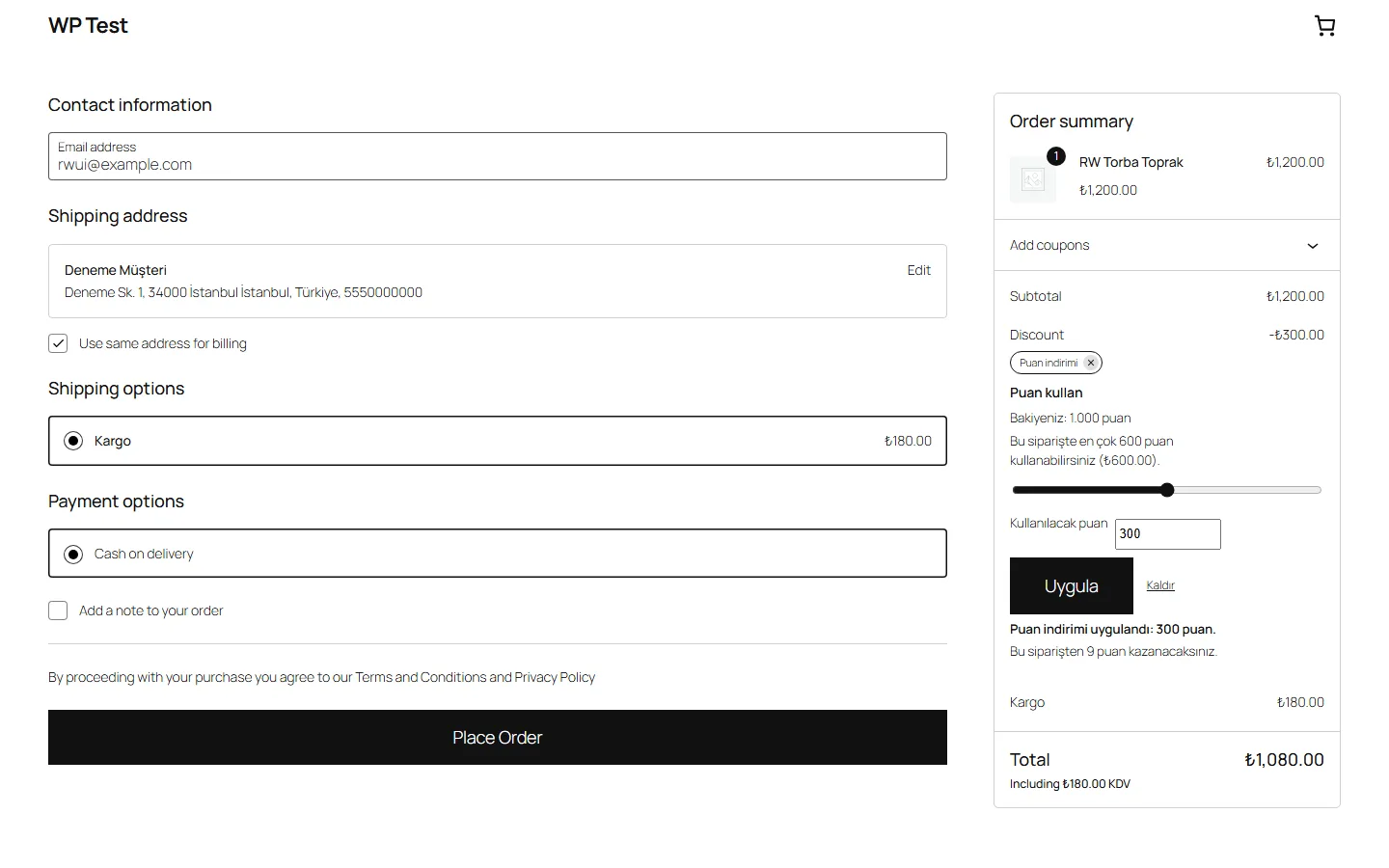
Task: Apply points with the Uygula button
Action: tap(1072, 586)
